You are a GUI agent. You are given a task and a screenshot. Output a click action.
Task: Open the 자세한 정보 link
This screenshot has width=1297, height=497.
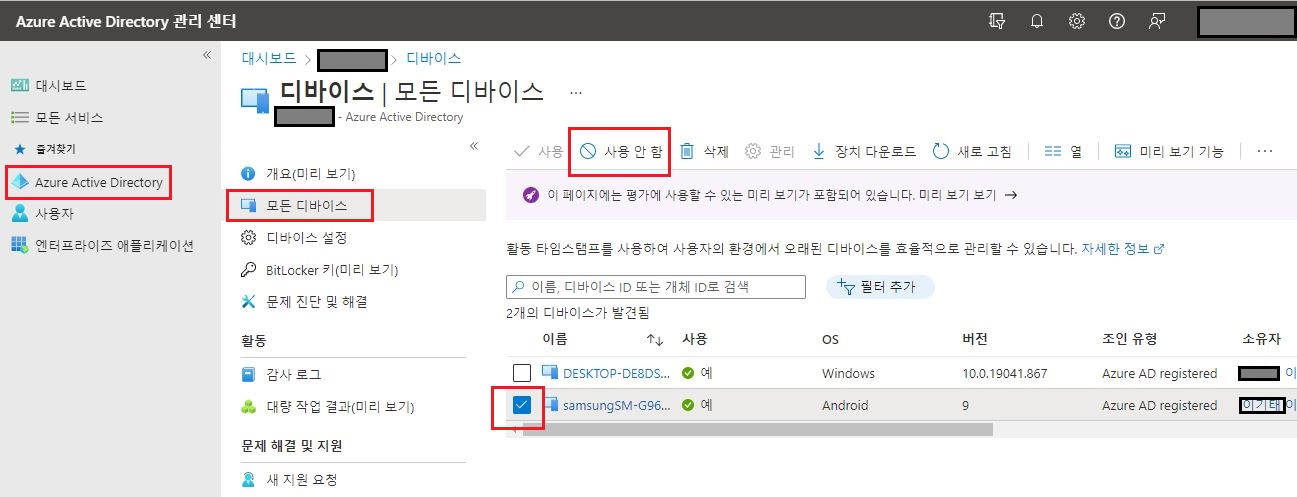pyautogui.click(x=1123, y=248)
